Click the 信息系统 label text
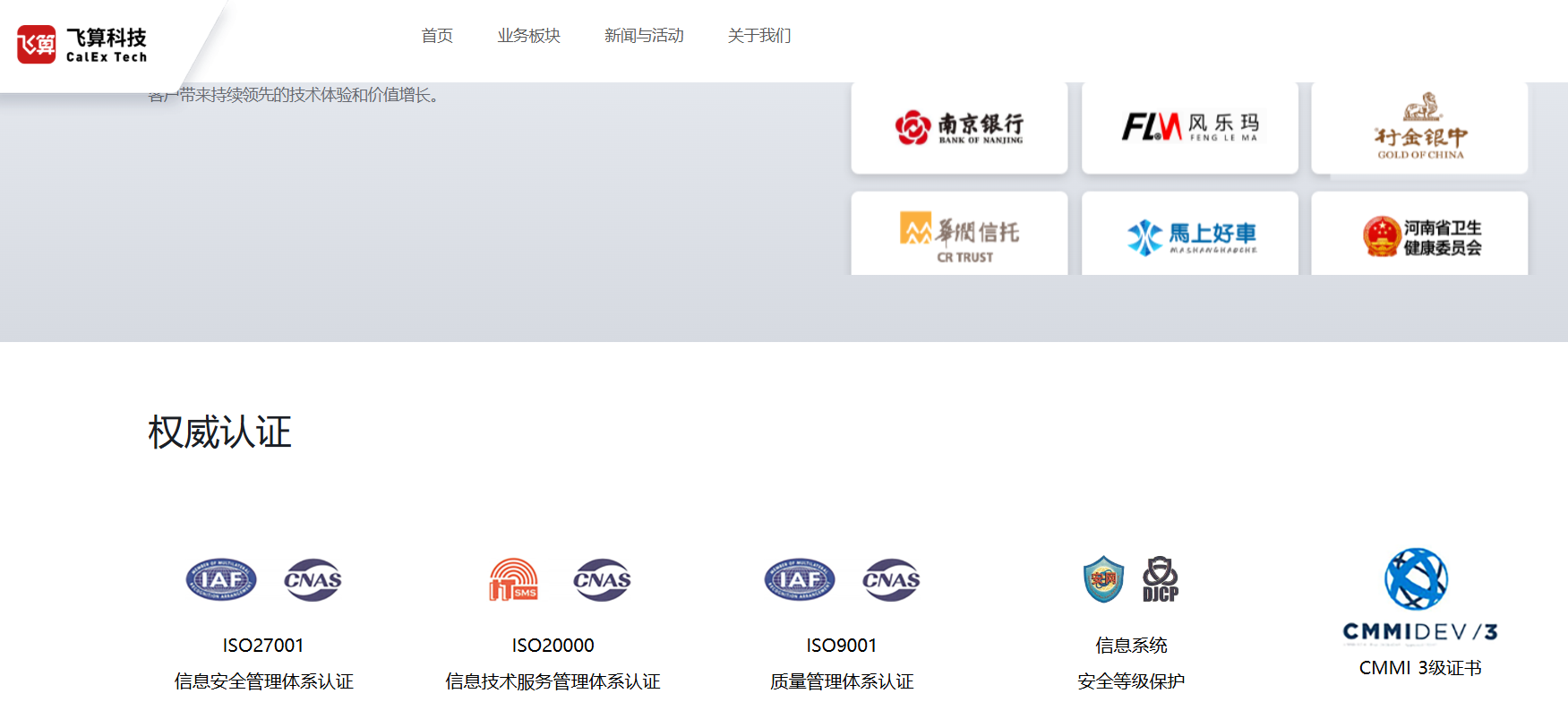Viewport: 1568px width, 702px height. (1131, 646)
